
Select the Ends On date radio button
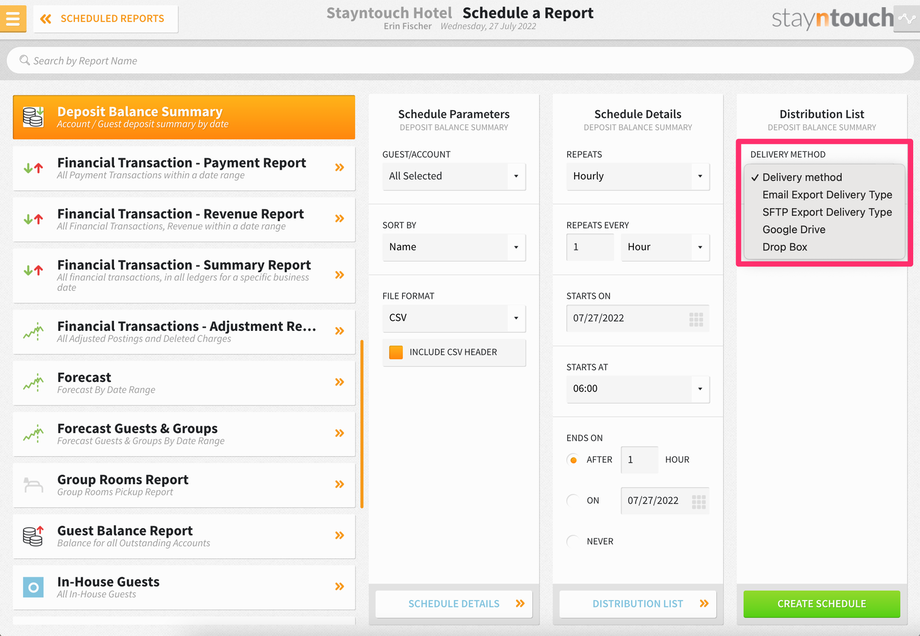tap(573, 500)
